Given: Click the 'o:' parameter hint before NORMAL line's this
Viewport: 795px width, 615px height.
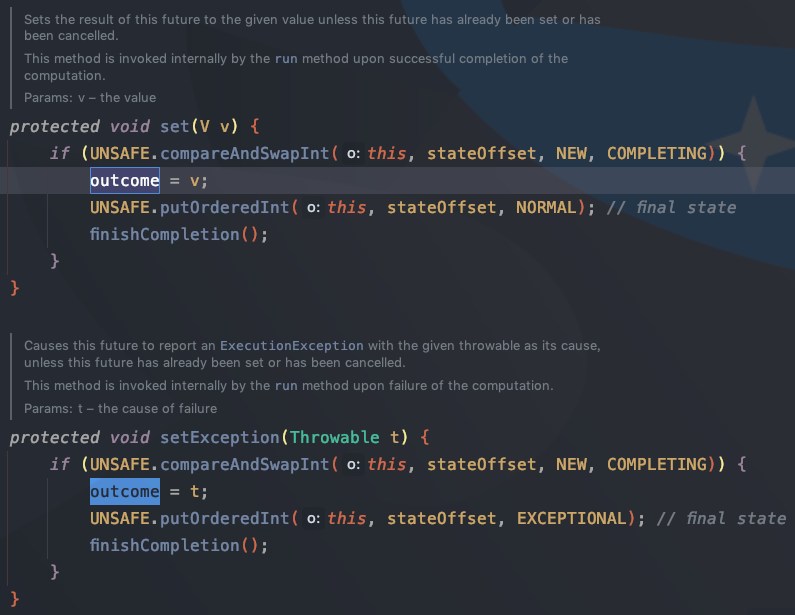Looking at the screenshot, I should click(313, 208).
